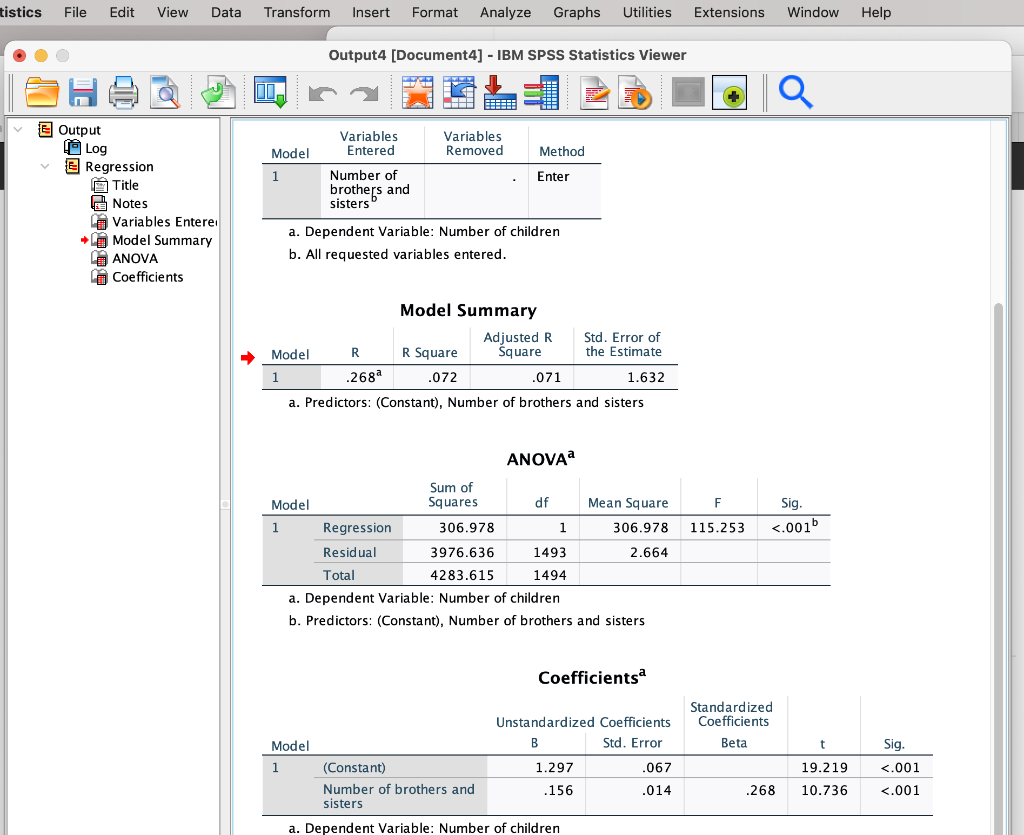Open the Recall recent dialogs toolbar icon
1024x835 pixels.
pyautogui.click(x=270, y=92)
